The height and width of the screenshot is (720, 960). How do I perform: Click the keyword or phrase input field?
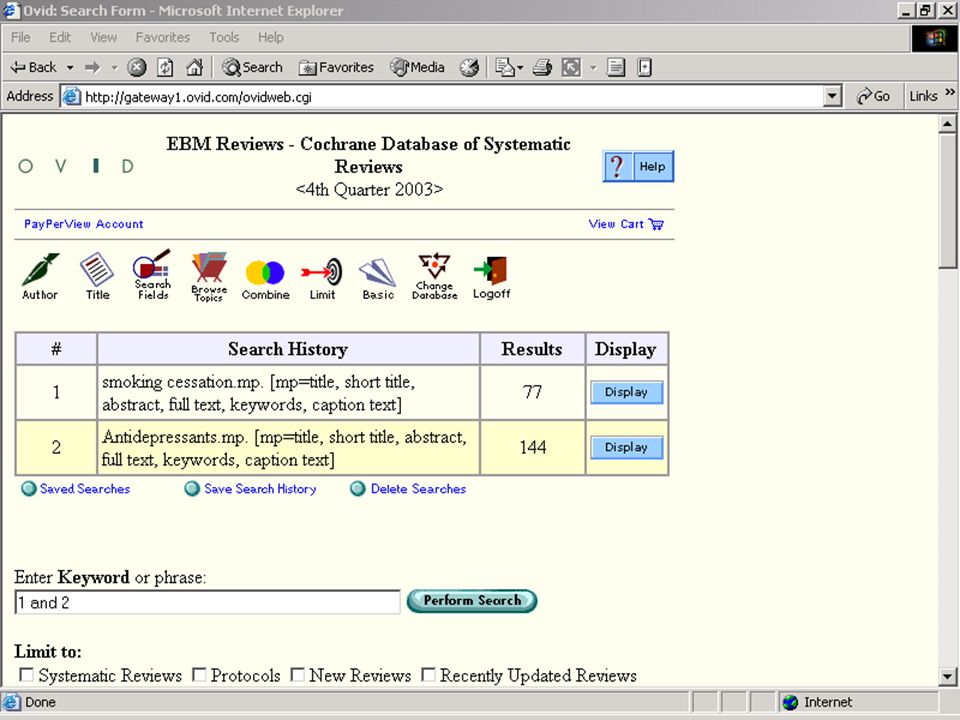[x=208, y=602]
